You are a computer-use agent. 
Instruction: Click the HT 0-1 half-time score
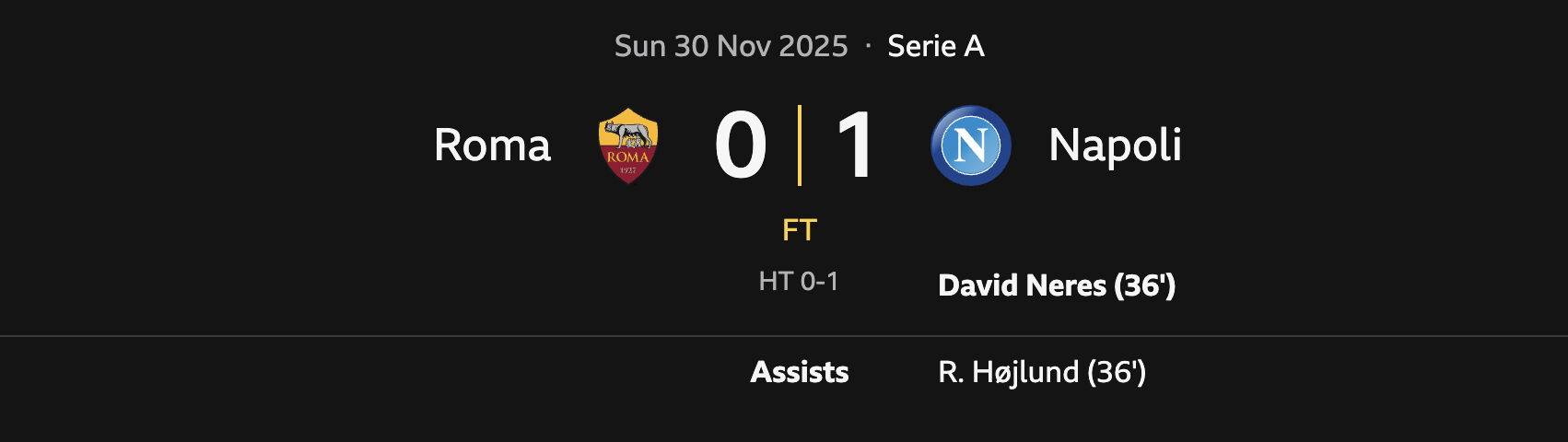pos(799,281)
